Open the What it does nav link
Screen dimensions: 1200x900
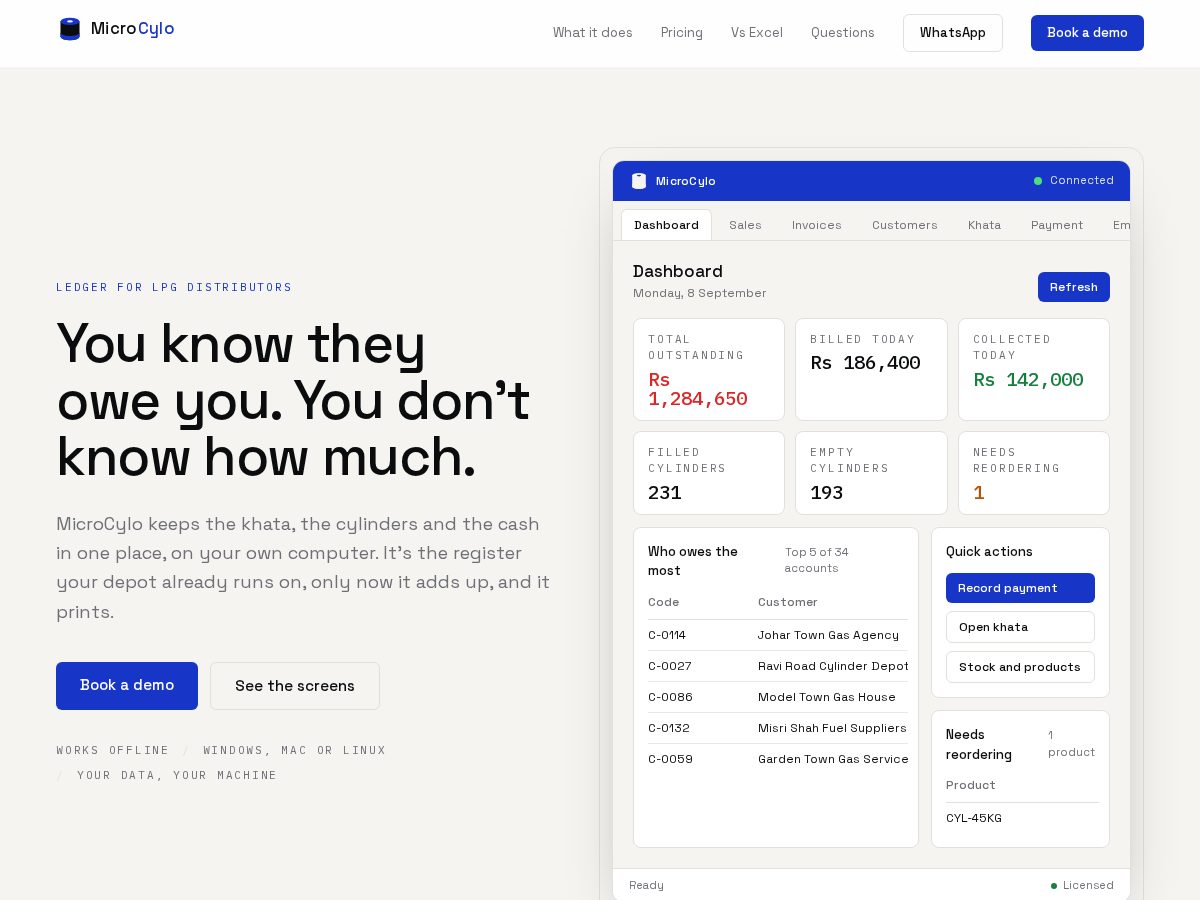point(593,33)
